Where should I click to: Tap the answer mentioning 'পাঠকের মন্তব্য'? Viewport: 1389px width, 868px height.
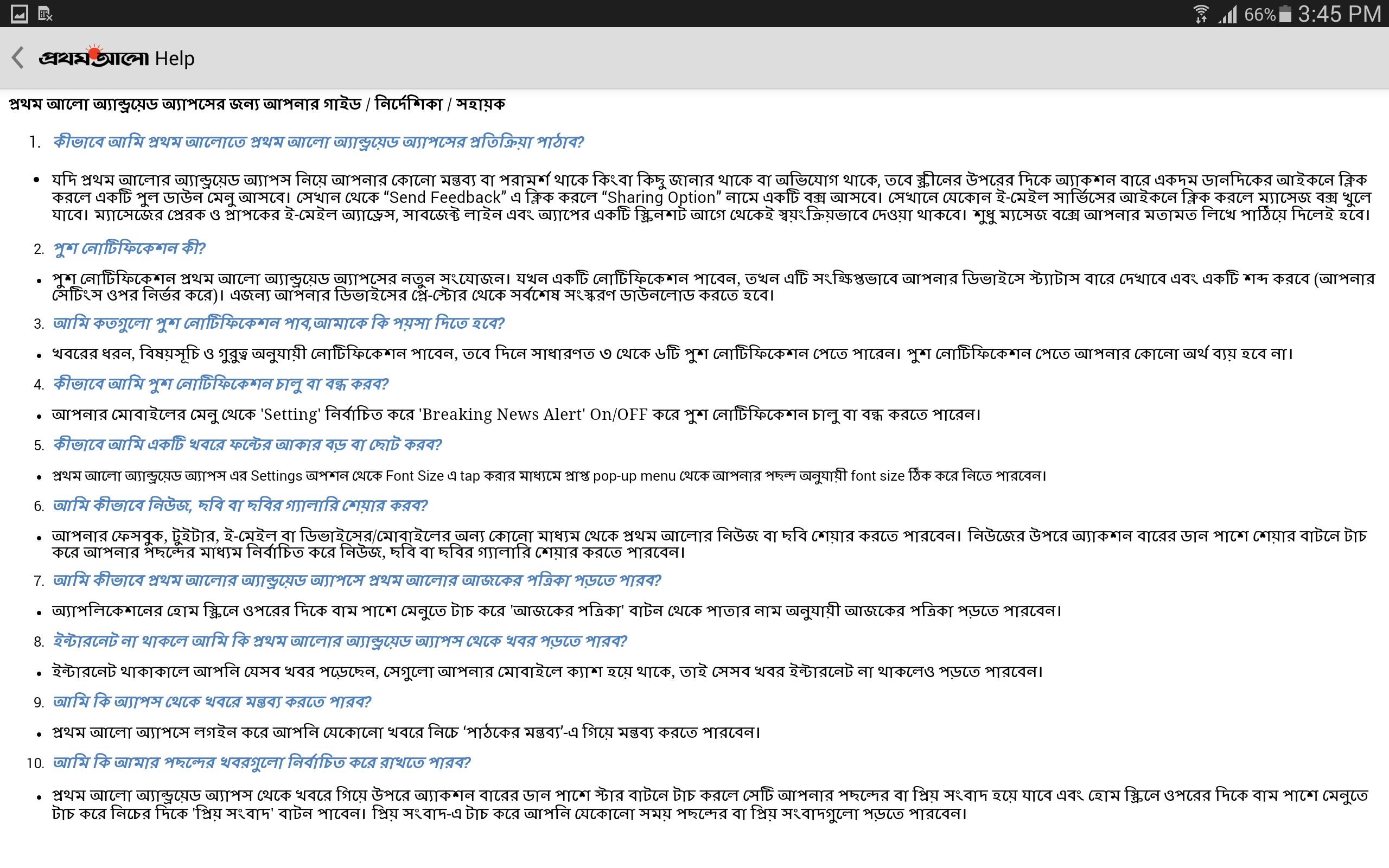coord(406,732)
